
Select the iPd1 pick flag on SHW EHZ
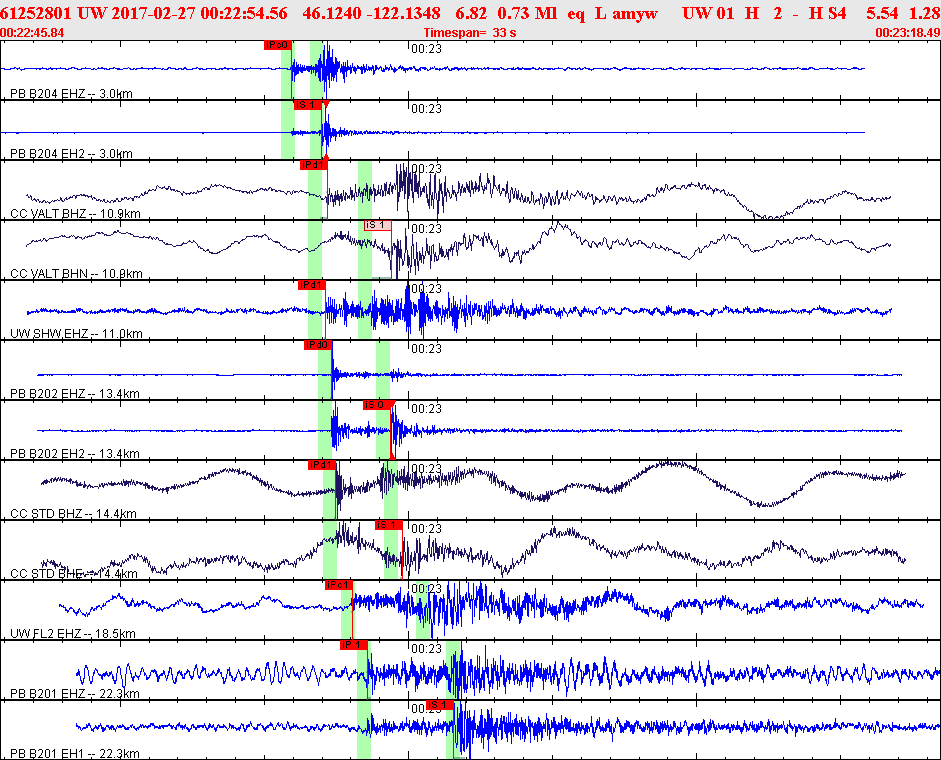click(312, 285)
